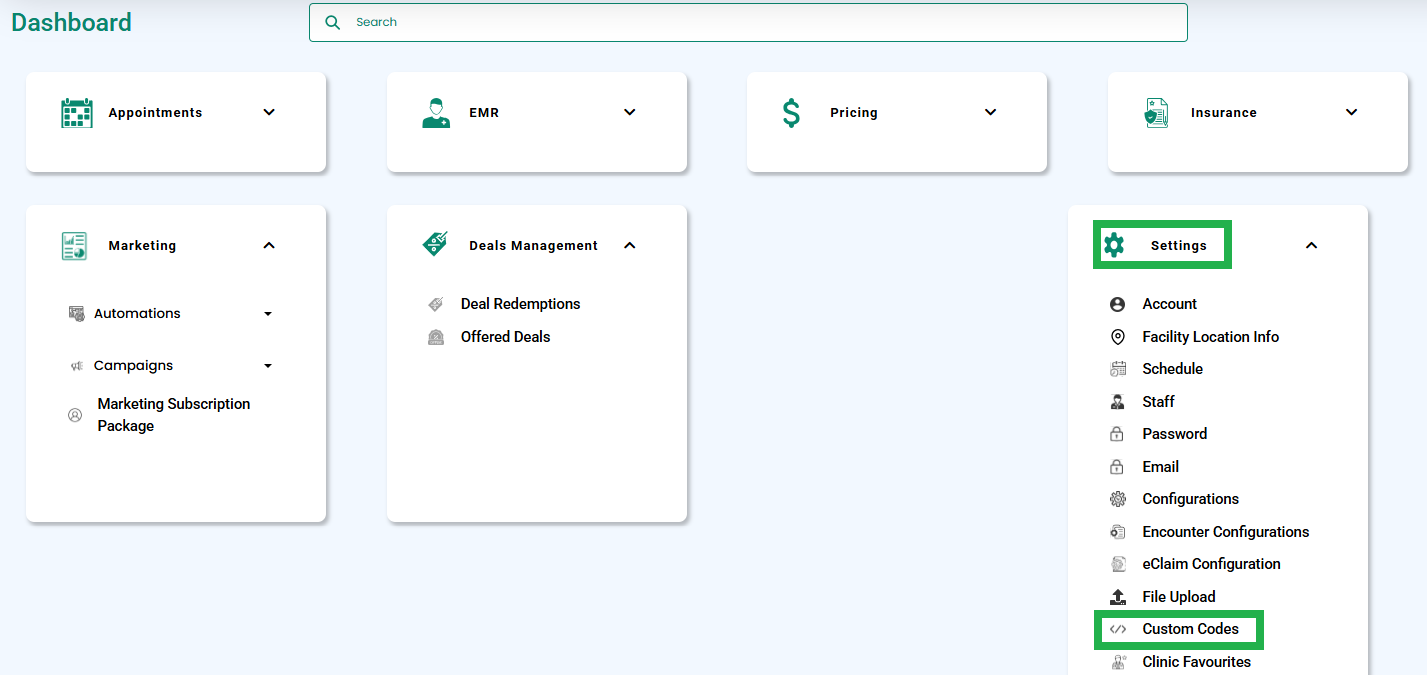This screenshot has width=1427, height=675.
Task: Click the Custom Codes brackets icon
Action: tap(1118, 629)
